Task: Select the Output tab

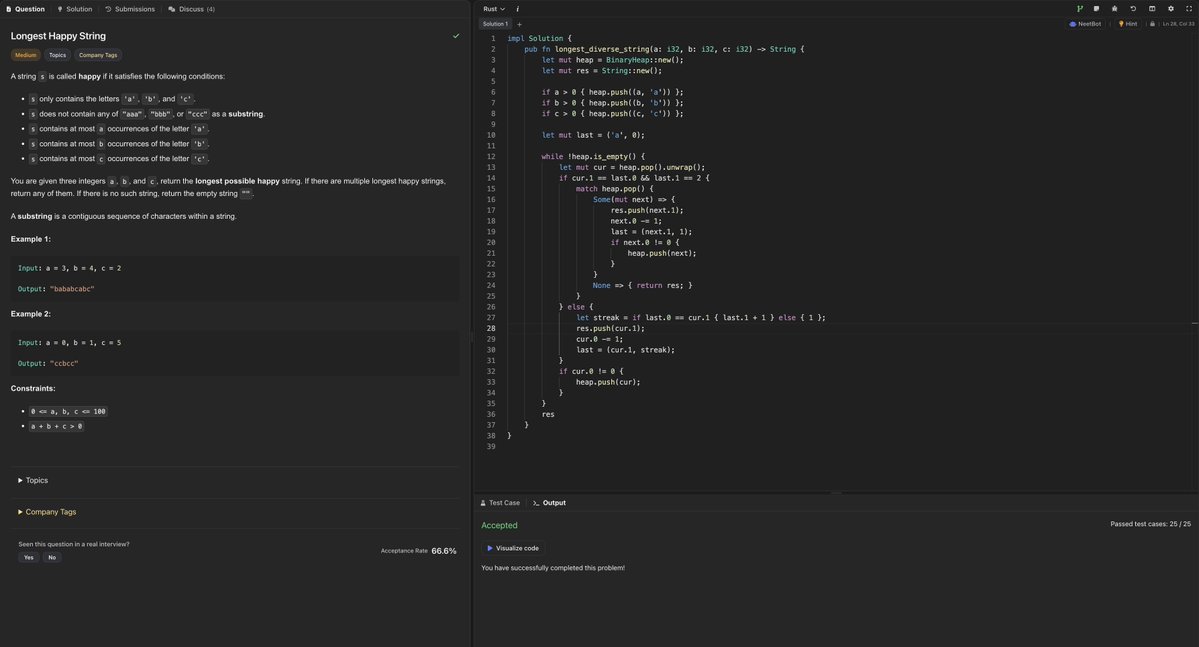Action: point(549,502)
